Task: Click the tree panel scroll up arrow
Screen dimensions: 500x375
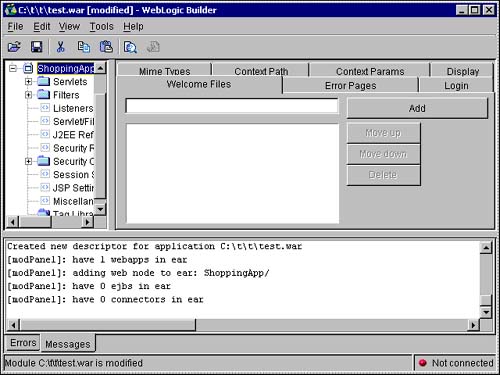Action: pos(100,68)
